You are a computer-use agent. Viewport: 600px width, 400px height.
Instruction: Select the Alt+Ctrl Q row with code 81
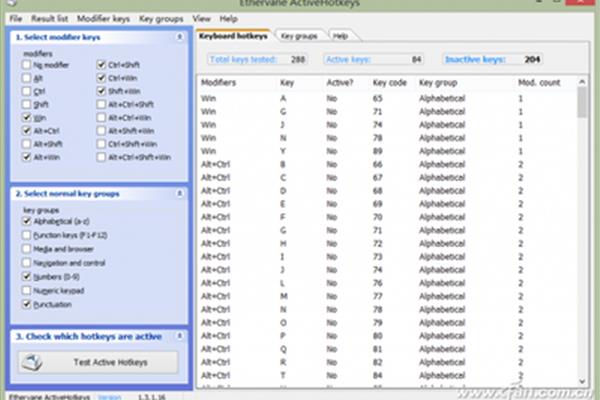click(387, 349)
